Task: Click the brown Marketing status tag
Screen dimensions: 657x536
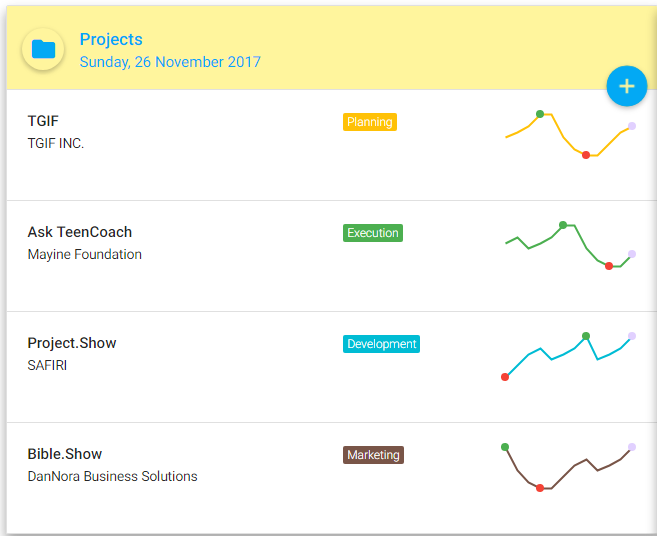Action: tap(373, 455)
